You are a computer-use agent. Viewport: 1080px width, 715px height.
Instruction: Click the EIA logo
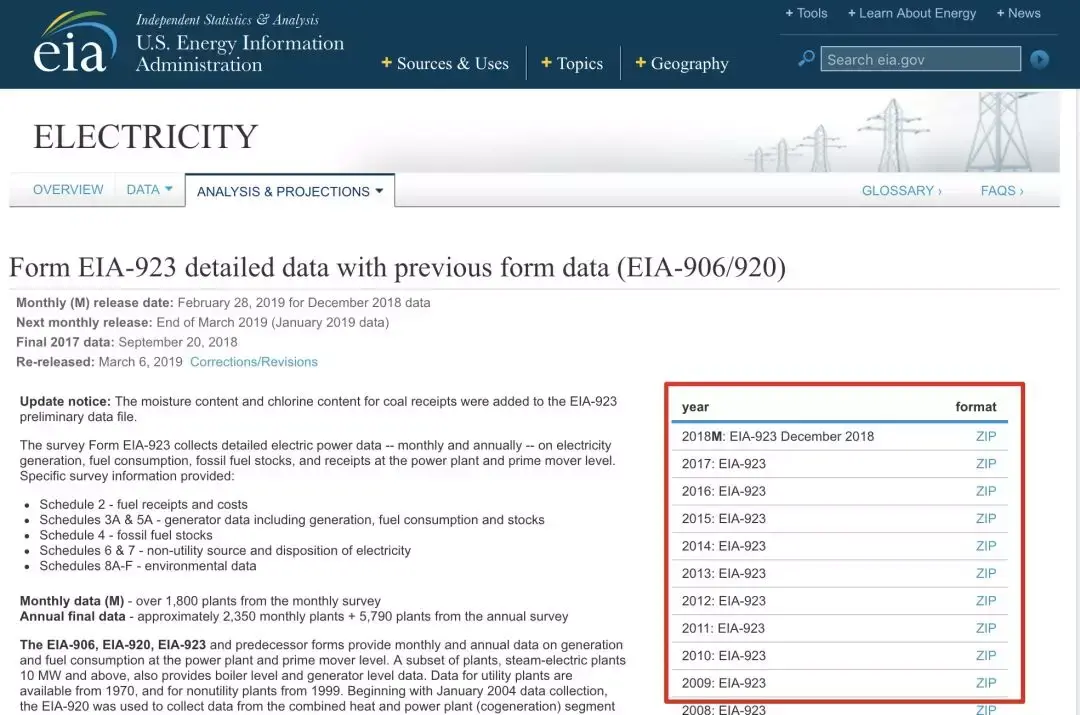coord(74,42)
